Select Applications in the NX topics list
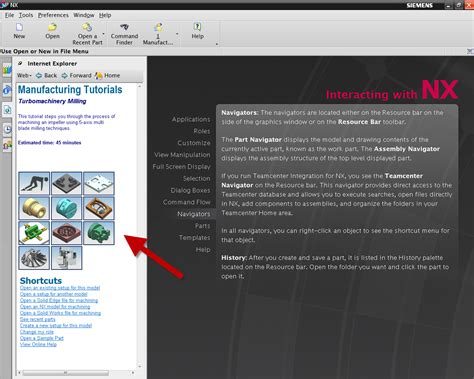Image resolution: width=474 pixels, height=379 pixels. 191,119
